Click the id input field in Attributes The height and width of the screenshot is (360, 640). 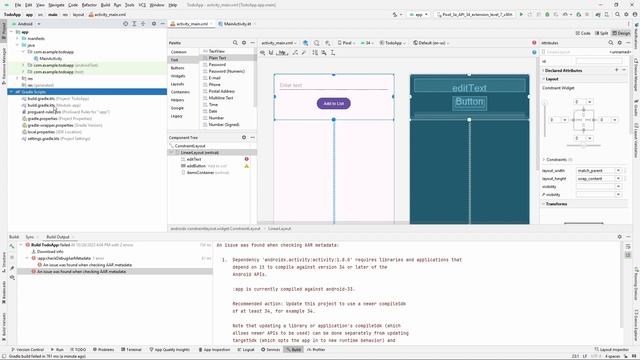[599, 61]
